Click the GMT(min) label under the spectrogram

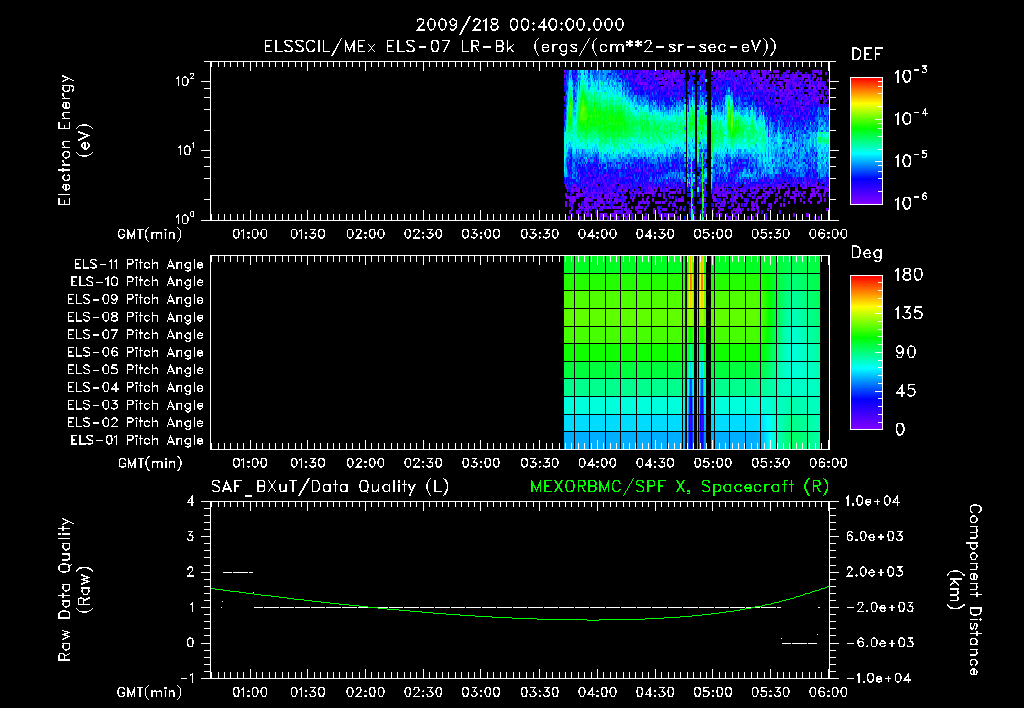(150, 234)
